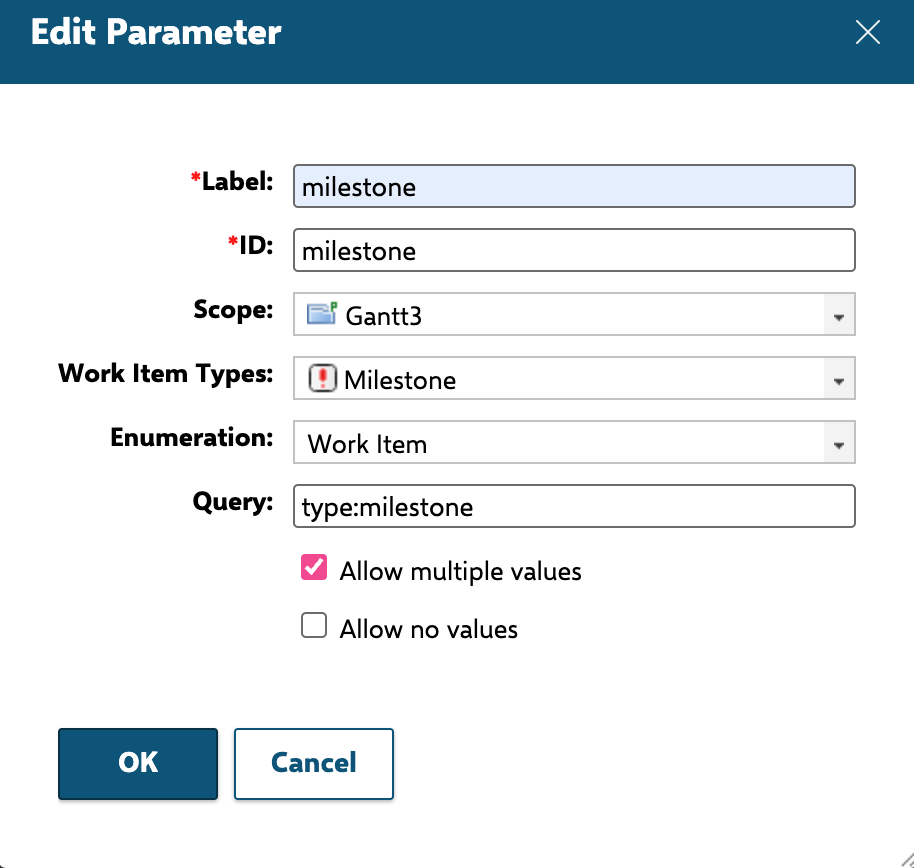This screenshot has width=914, height=868.
Task: Uncheck Allow multiple values
Action: 314,567
